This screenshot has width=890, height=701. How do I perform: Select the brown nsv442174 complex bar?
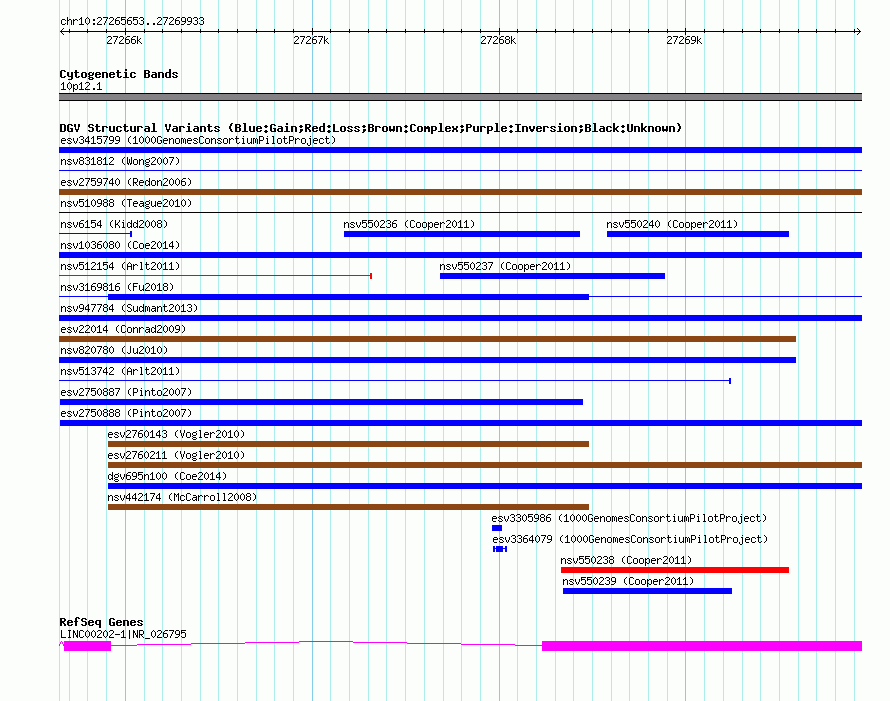[349, 507]
